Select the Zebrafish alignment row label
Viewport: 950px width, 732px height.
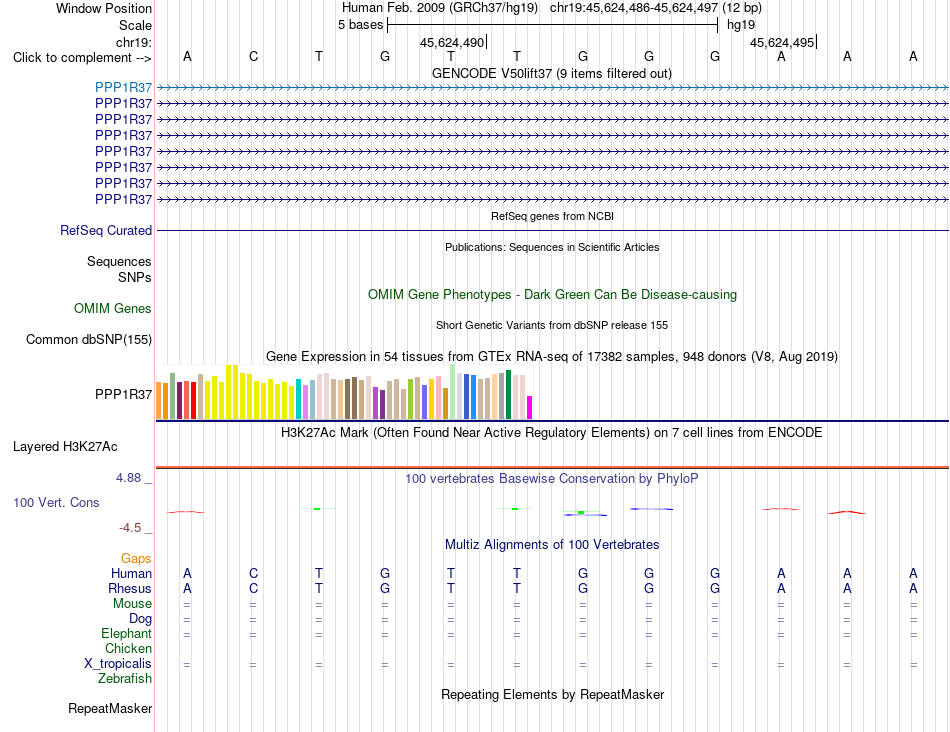pos(125,679)
